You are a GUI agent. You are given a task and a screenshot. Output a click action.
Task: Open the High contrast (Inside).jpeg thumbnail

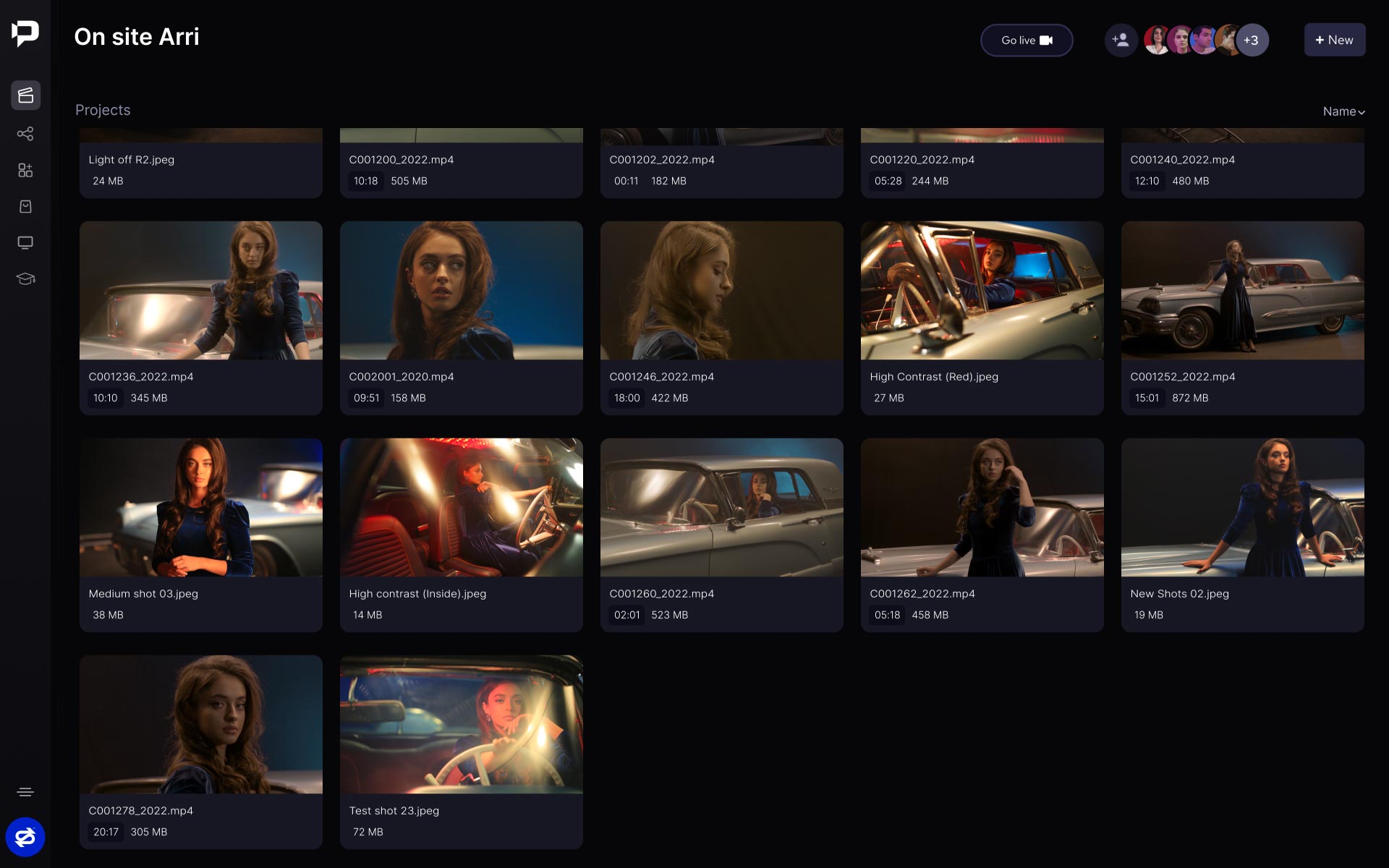point(462,507)
